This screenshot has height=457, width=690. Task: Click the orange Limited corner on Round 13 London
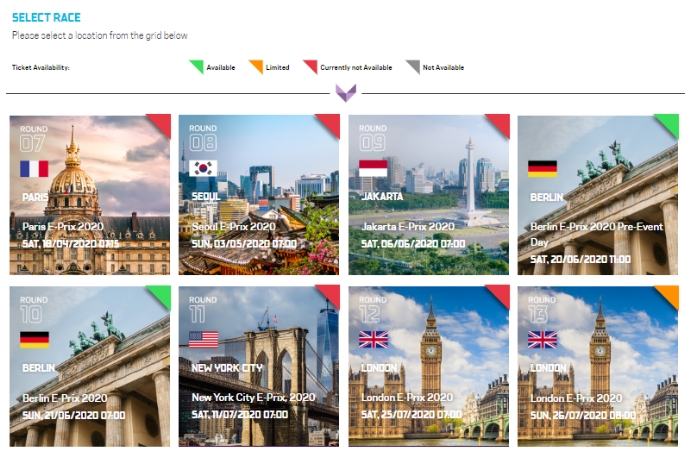tap(669, 296)
